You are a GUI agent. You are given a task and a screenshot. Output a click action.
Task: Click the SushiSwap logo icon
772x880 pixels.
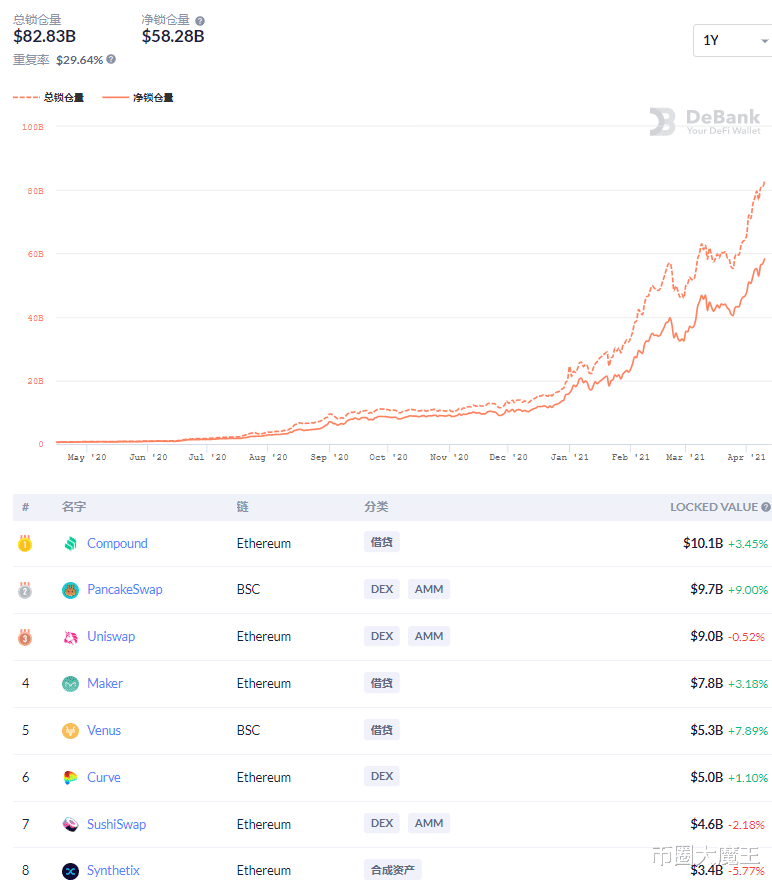click(70, 825)
